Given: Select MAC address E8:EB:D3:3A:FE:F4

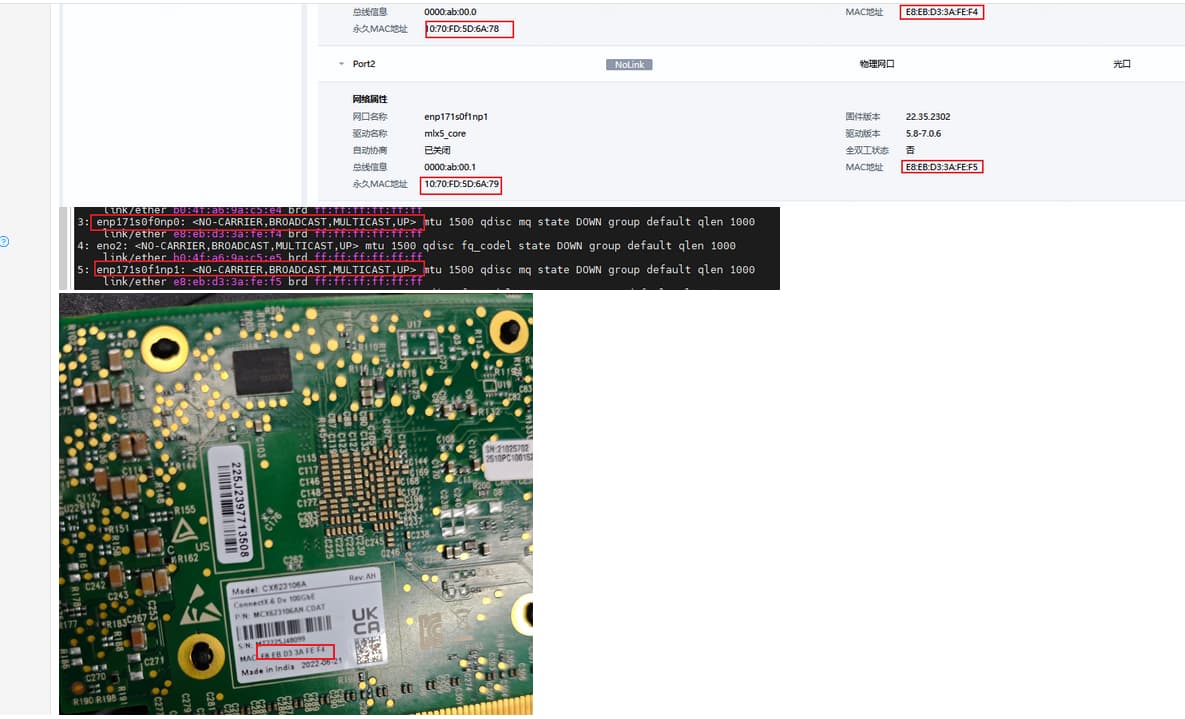Looking at the screenshot, I should click(942, 12).
